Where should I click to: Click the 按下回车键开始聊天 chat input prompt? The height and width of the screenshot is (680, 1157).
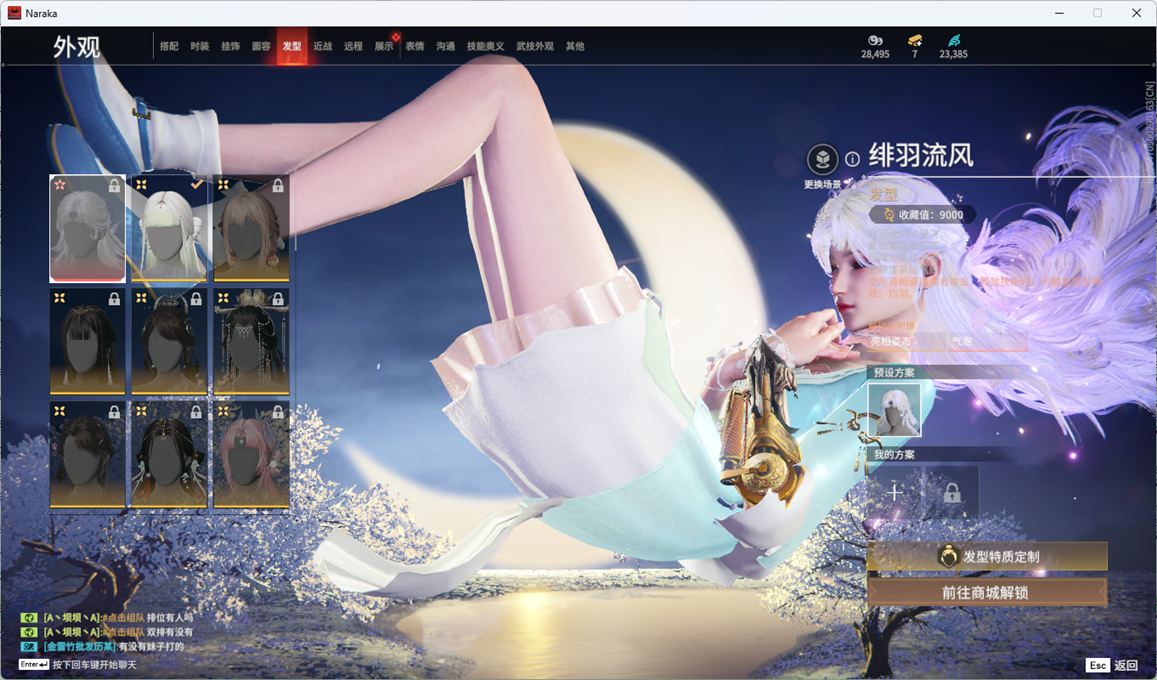94,665
